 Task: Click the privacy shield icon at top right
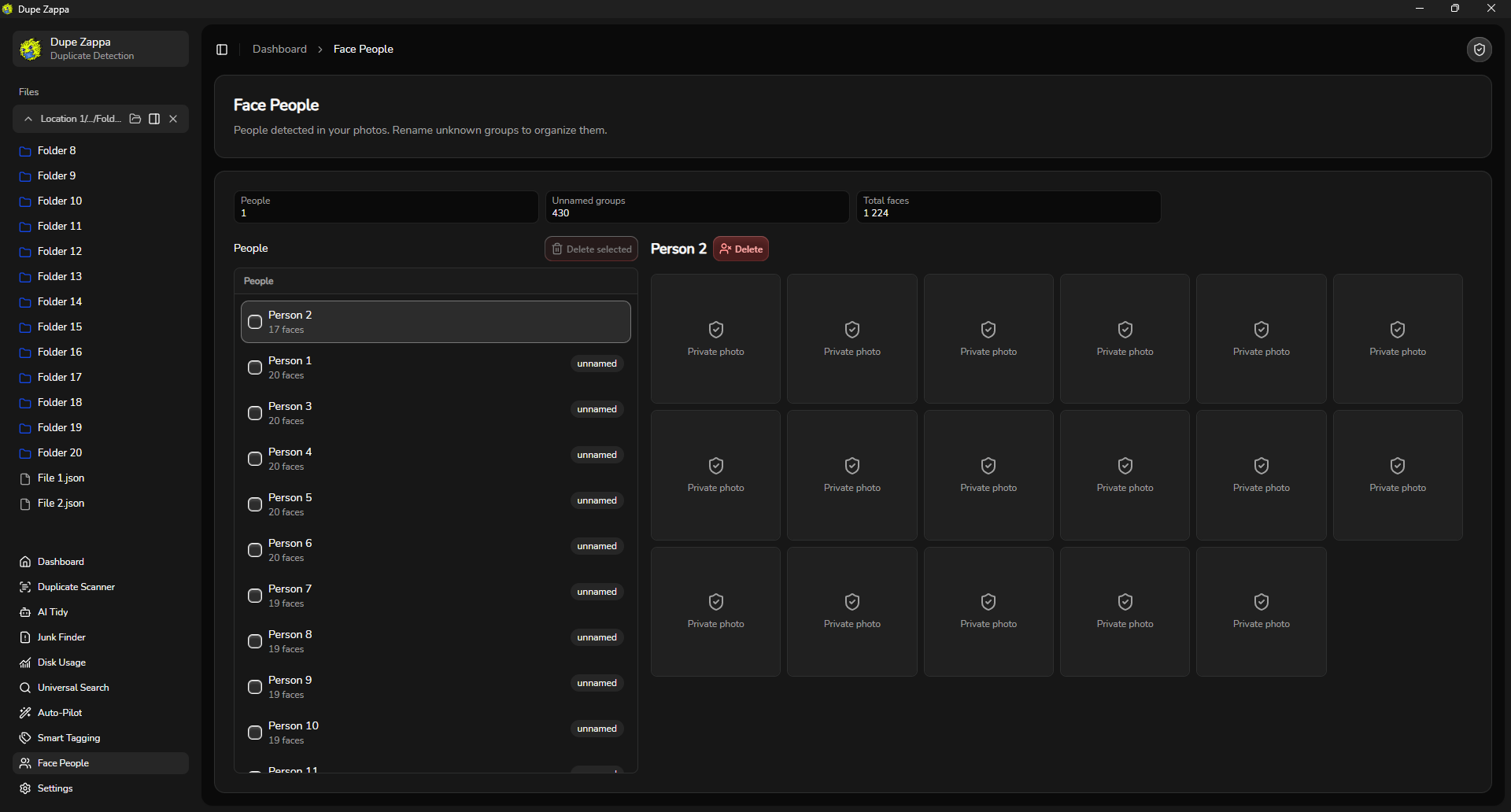1480,50
